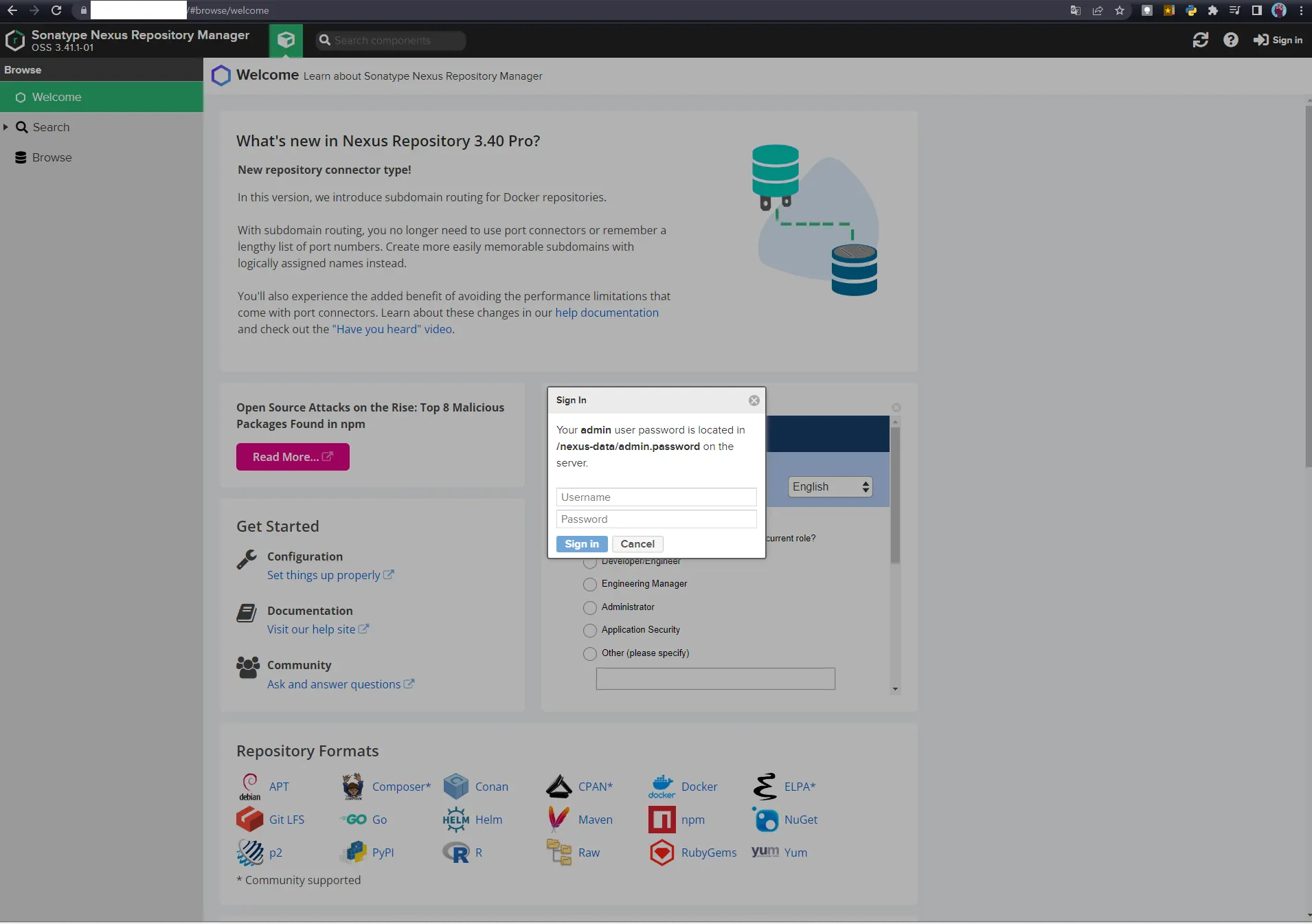1312x924 pixels.
Task: Click the Password field
Action: [656, 519]
